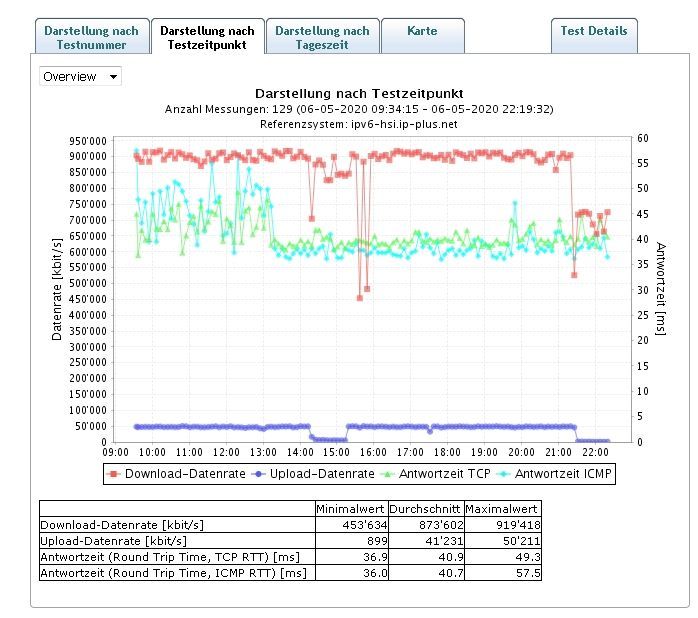This screenshot has width=698, height=618.
Task: Click Download-Datenrate legend entry
Action: 176,474
